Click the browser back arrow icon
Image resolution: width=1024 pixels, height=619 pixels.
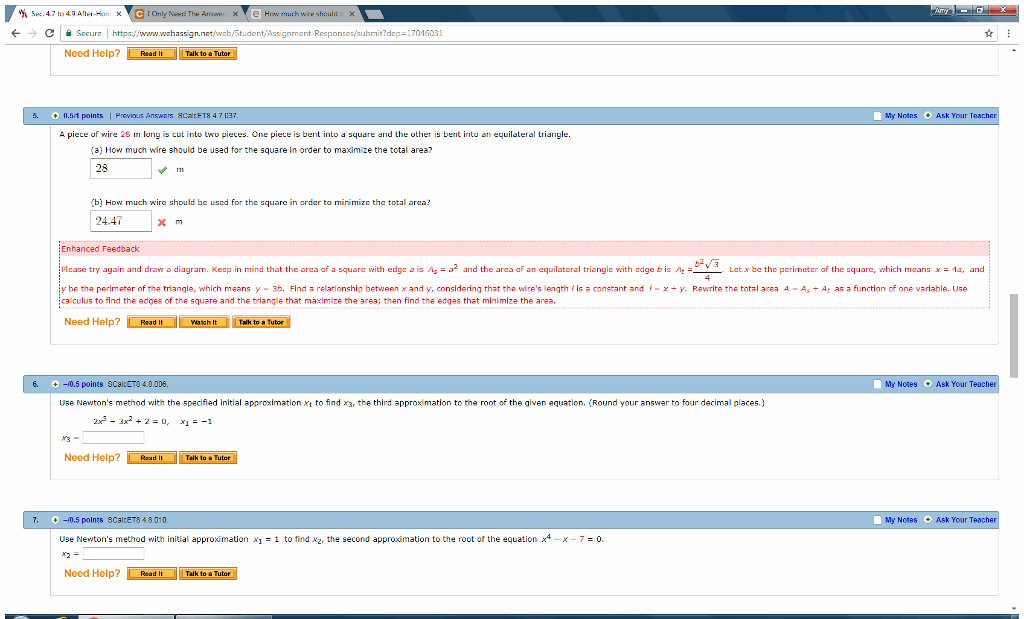pos(14,31)
